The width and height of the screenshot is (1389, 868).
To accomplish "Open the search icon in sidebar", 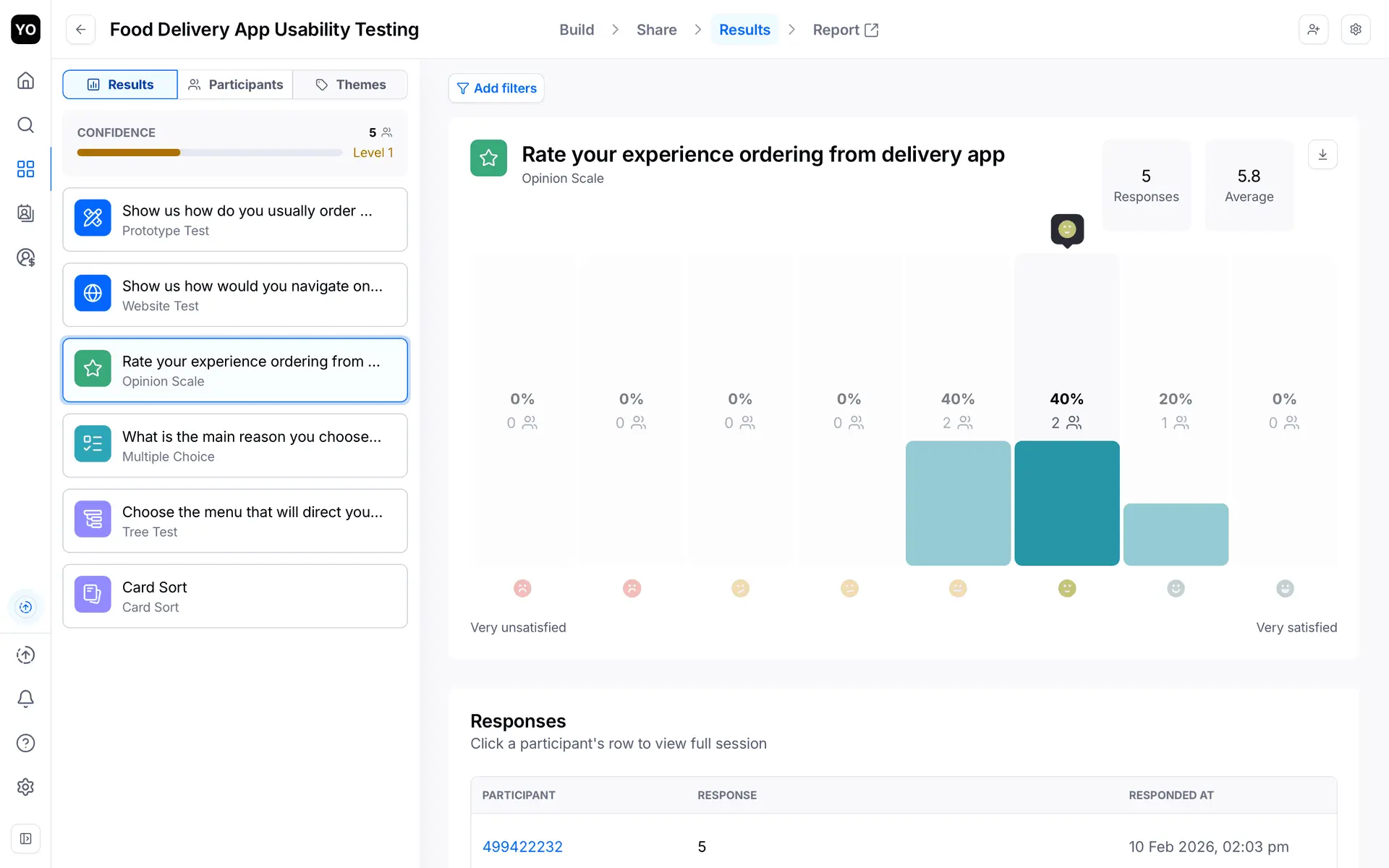I will [25, 124].
